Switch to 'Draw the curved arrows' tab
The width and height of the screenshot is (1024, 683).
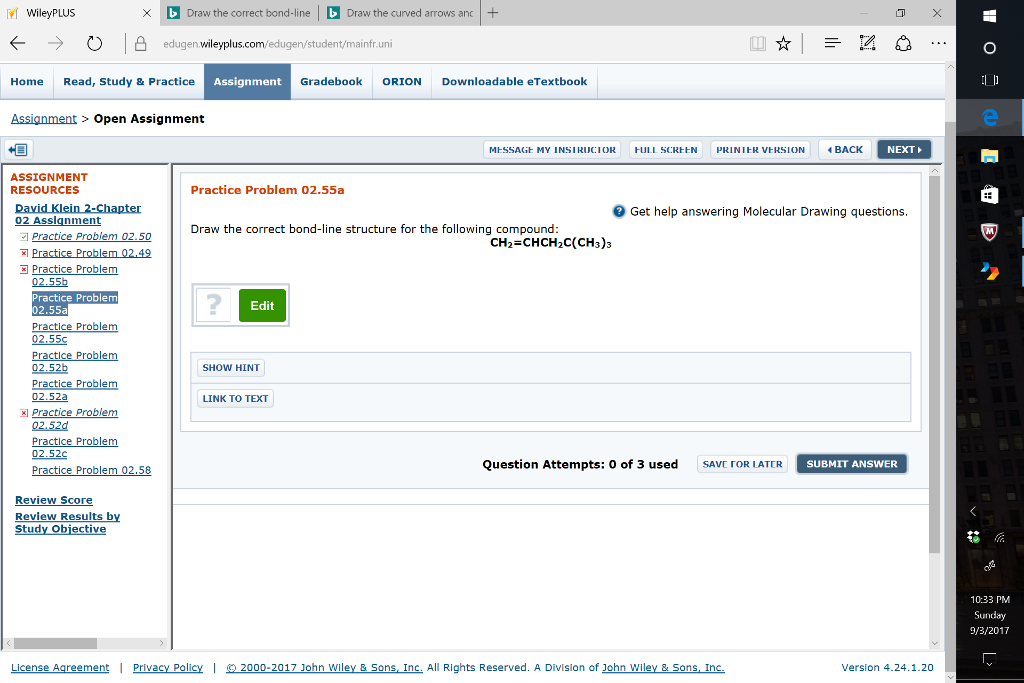click(400, 12)
